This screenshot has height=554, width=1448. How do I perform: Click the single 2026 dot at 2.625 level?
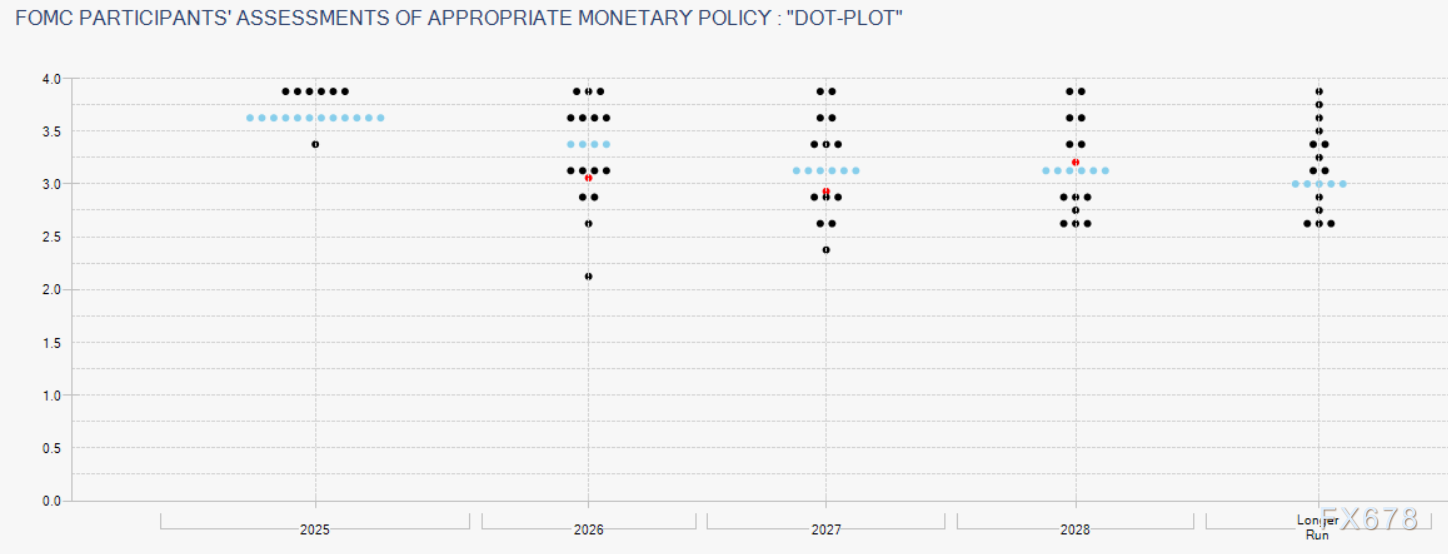[x=588, y=223]
